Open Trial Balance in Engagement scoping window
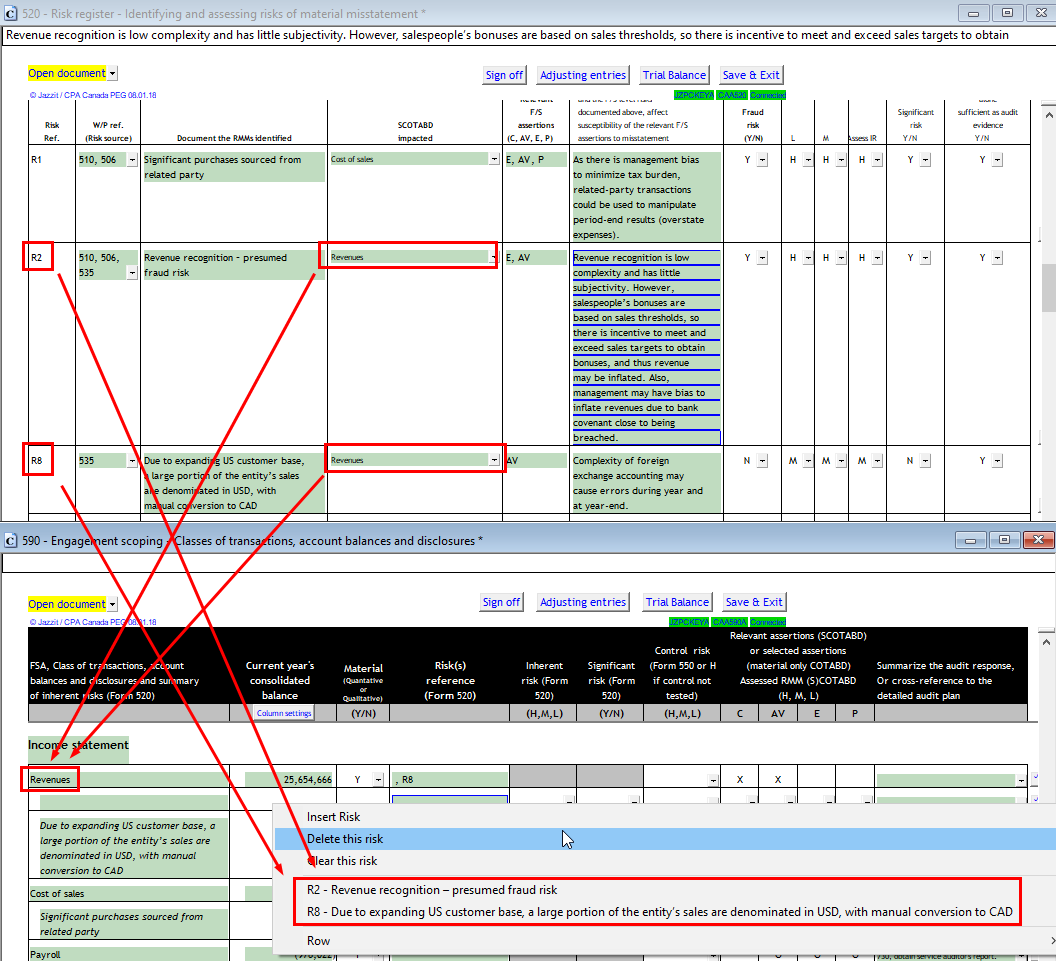Image resolution: width=1056 pixels, height=961 pixels. point(677,602)
